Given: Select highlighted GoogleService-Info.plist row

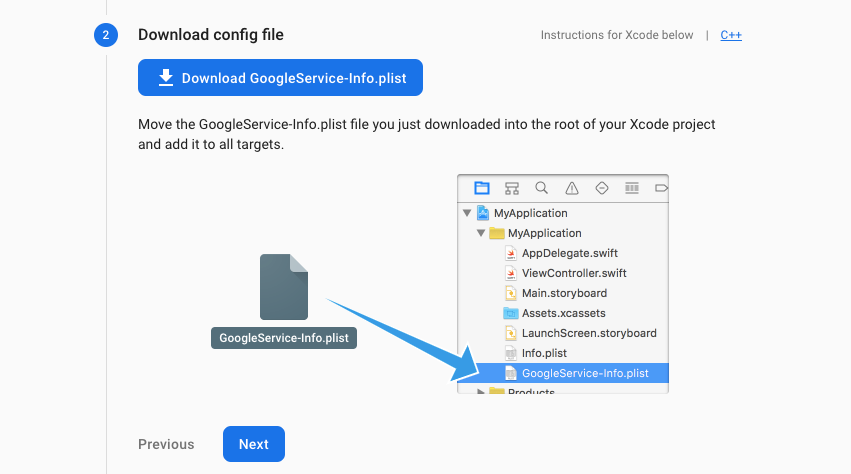Looking at the screenshot, I should (x=563, y=373).
